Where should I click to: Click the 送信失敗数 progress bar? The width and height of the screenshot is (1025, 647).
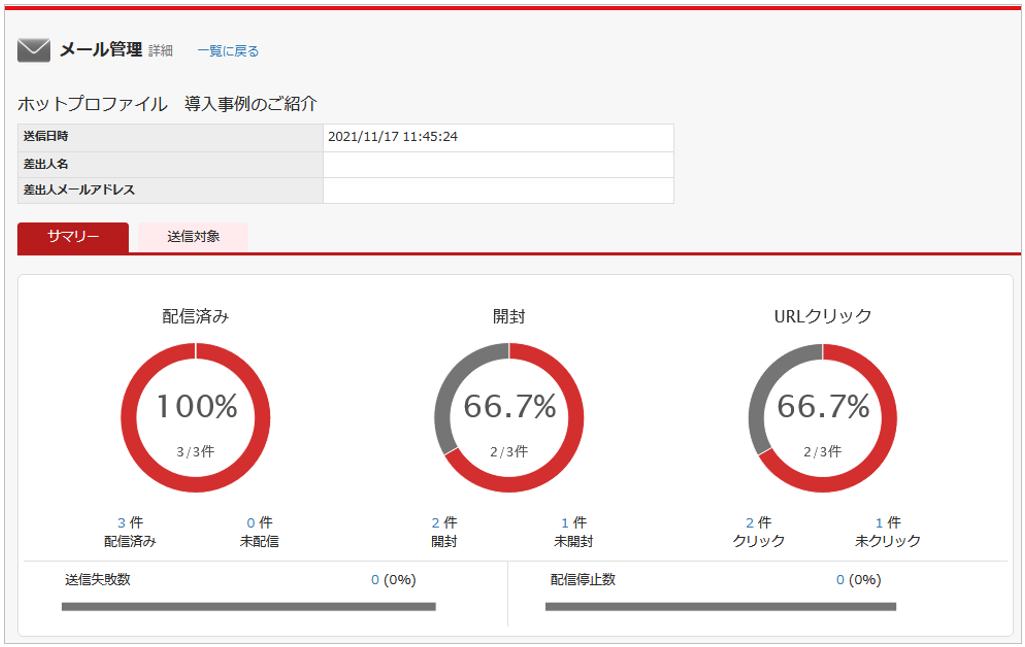tap(248, 606)
